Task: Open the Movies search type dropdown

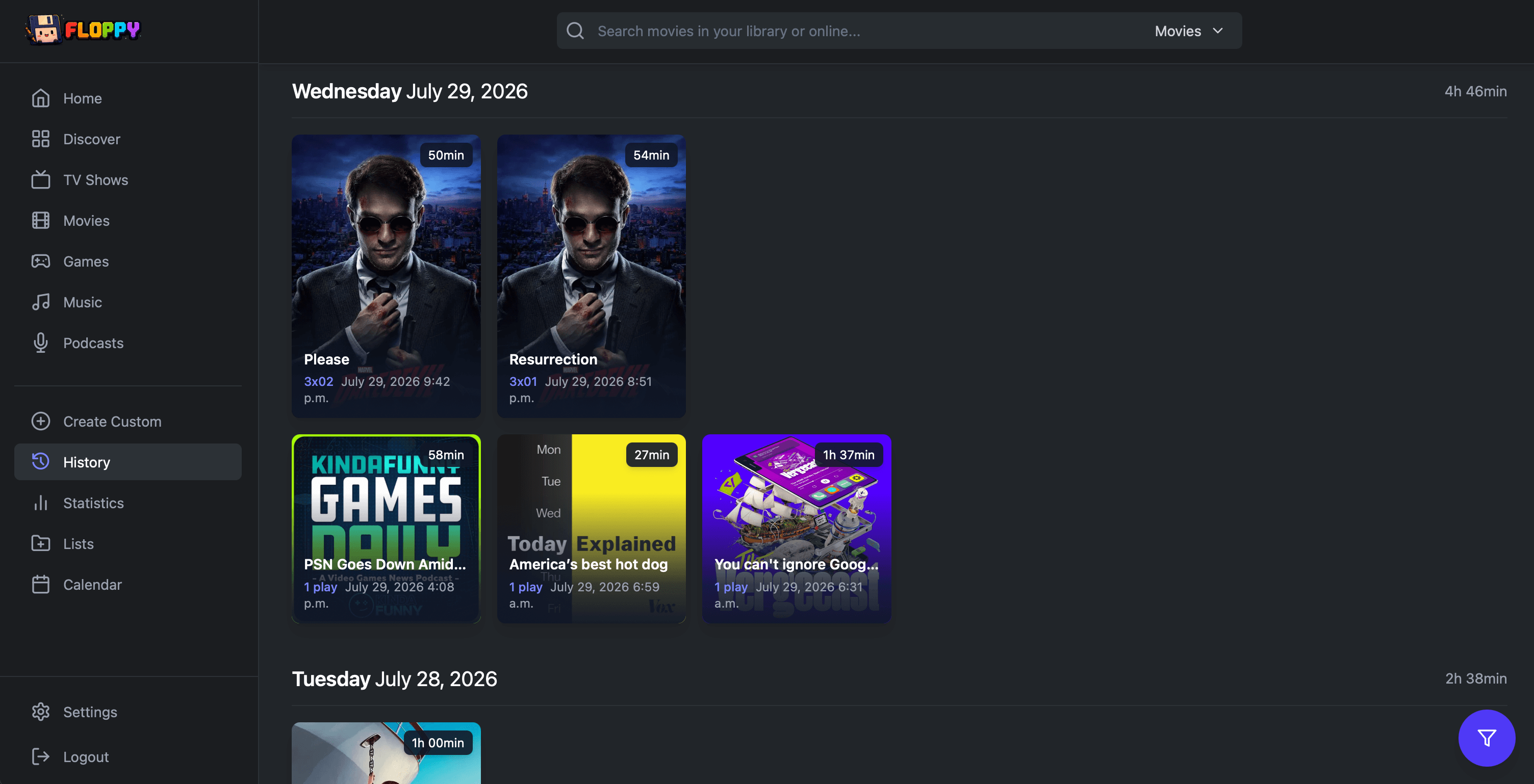Action: 1189,31
